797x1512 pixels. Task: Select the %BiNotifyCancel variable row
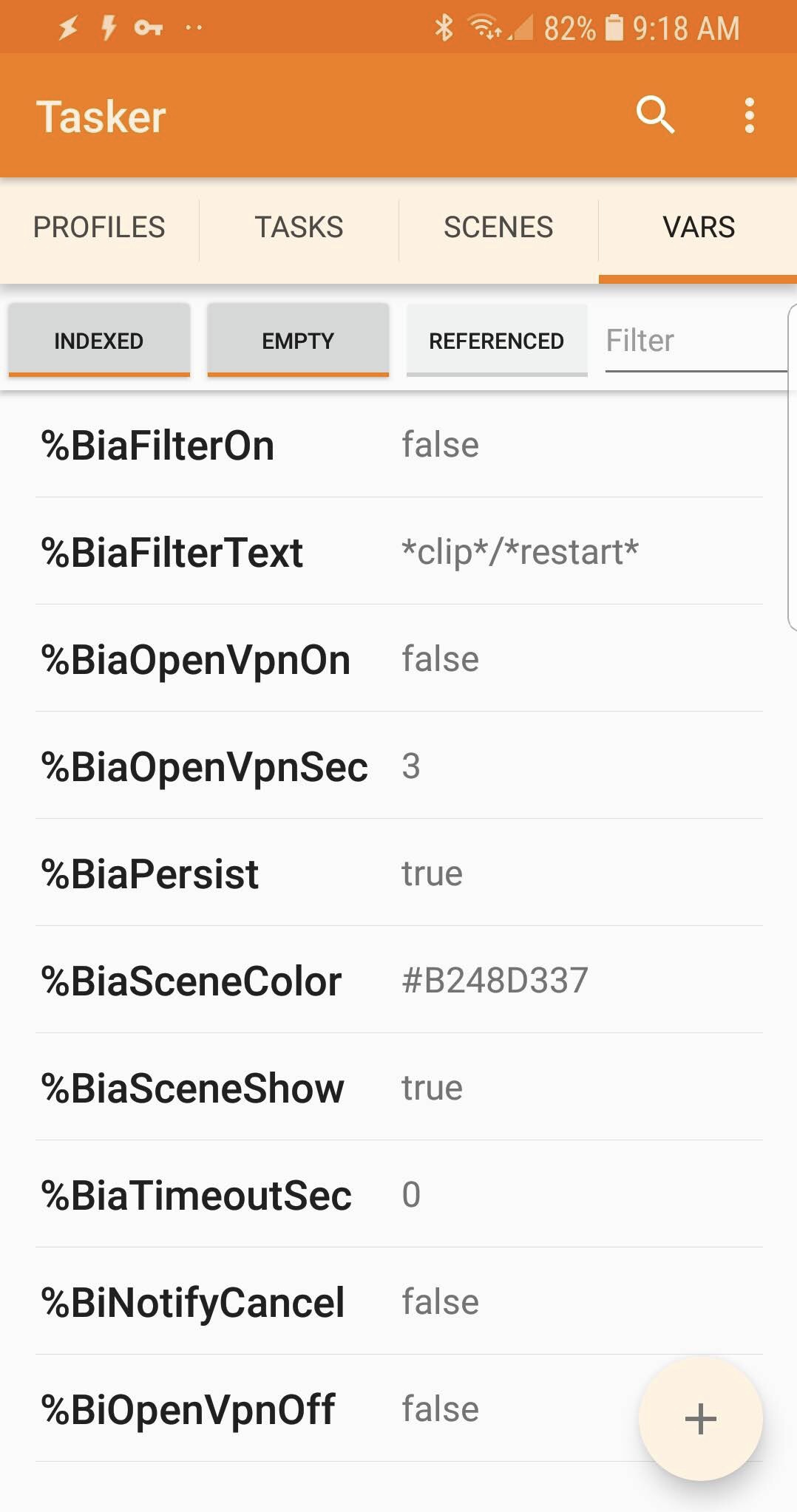(x=399, y=1301)
